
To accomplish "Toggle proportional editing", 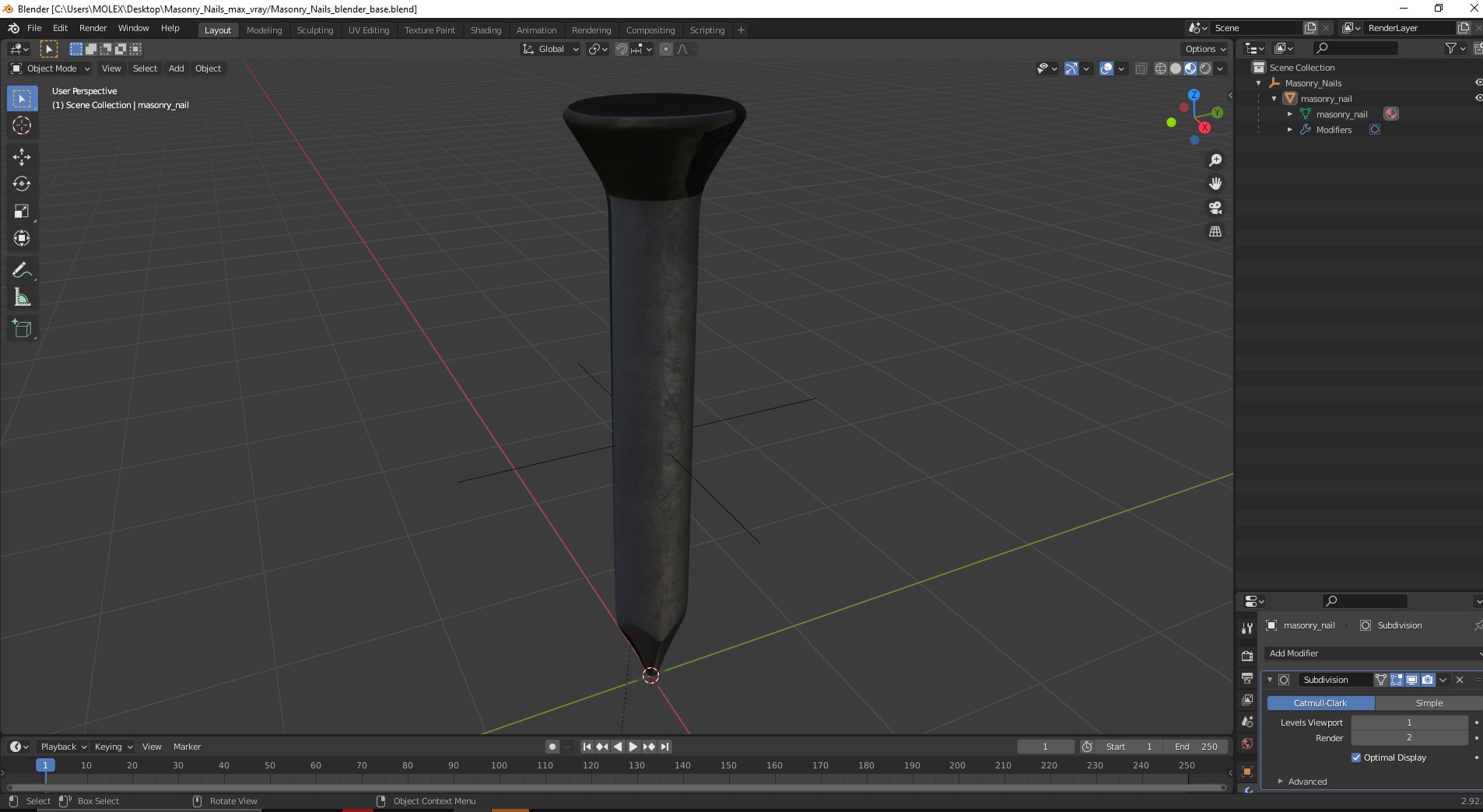I will tap(666, 49).
